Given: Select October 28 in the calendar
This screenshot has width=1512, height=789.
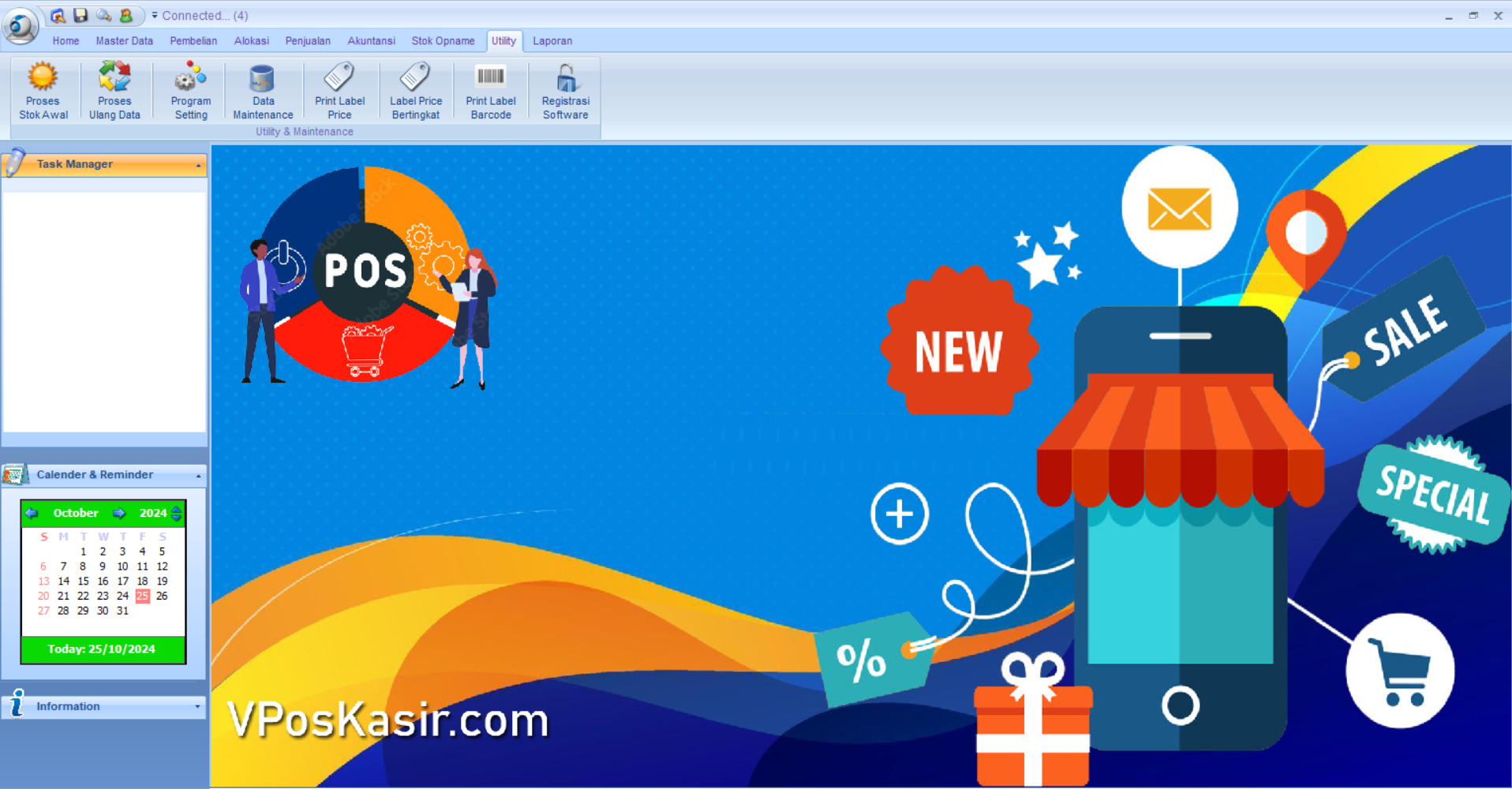Looking at the screenshot, I should click(x=63, y=611).
